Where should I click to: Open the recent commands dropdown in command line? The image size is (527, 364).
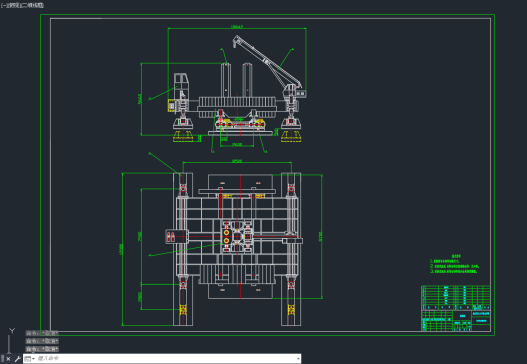(30, 359)
